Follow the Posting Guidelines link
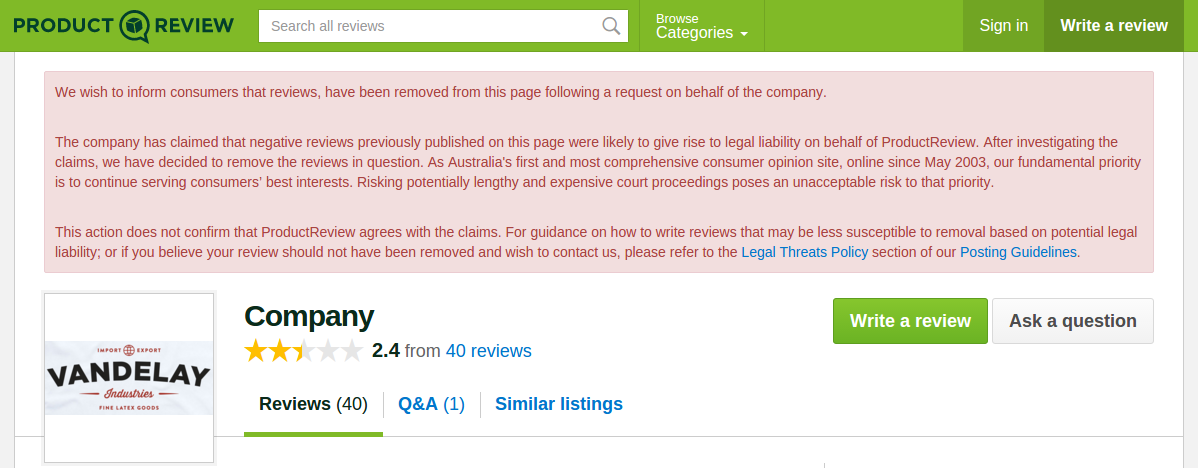 pos(1018,252)
